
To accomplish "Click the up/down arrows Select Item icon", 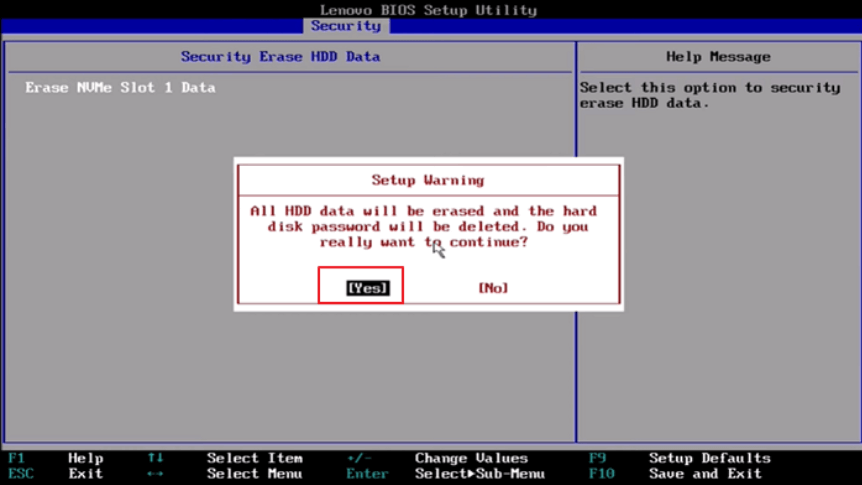I will (155, 458).
